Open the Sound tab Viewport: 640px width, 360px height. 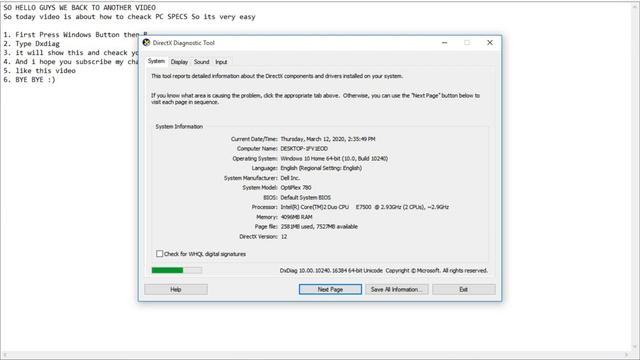(201, 62)
